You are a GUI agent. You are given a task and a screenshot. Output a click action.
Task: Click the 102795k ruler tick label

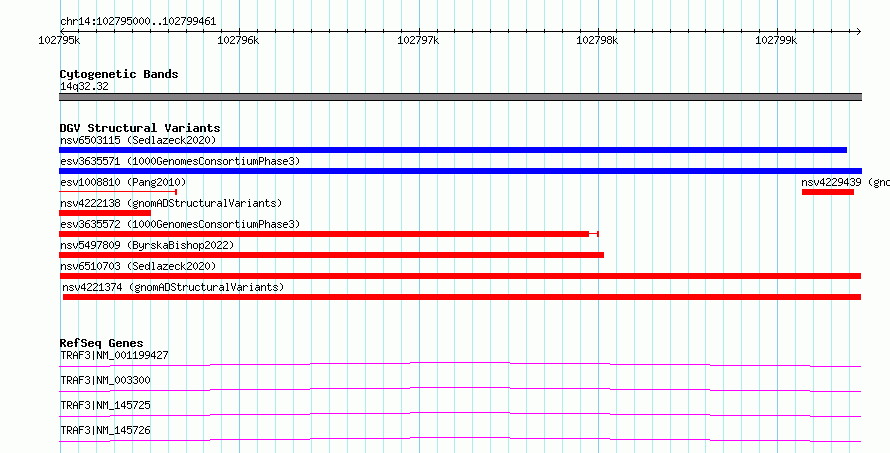pyautogui.click(x=59, y=40)
